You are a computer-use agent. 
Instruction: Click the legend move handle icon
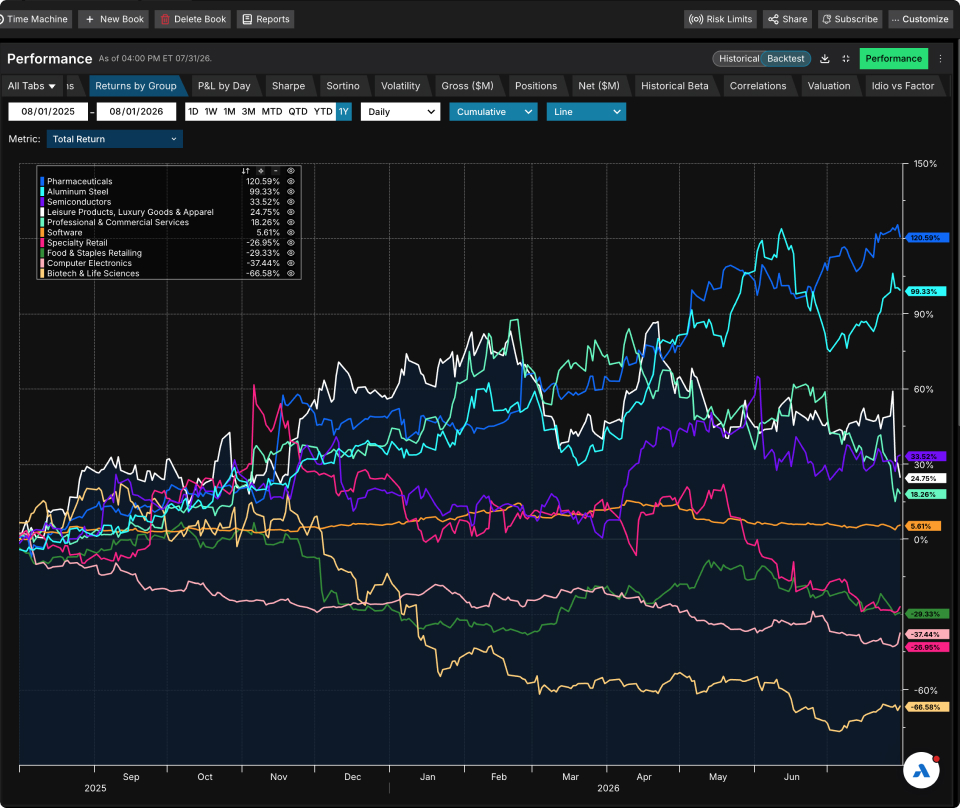tap(261, 171)
